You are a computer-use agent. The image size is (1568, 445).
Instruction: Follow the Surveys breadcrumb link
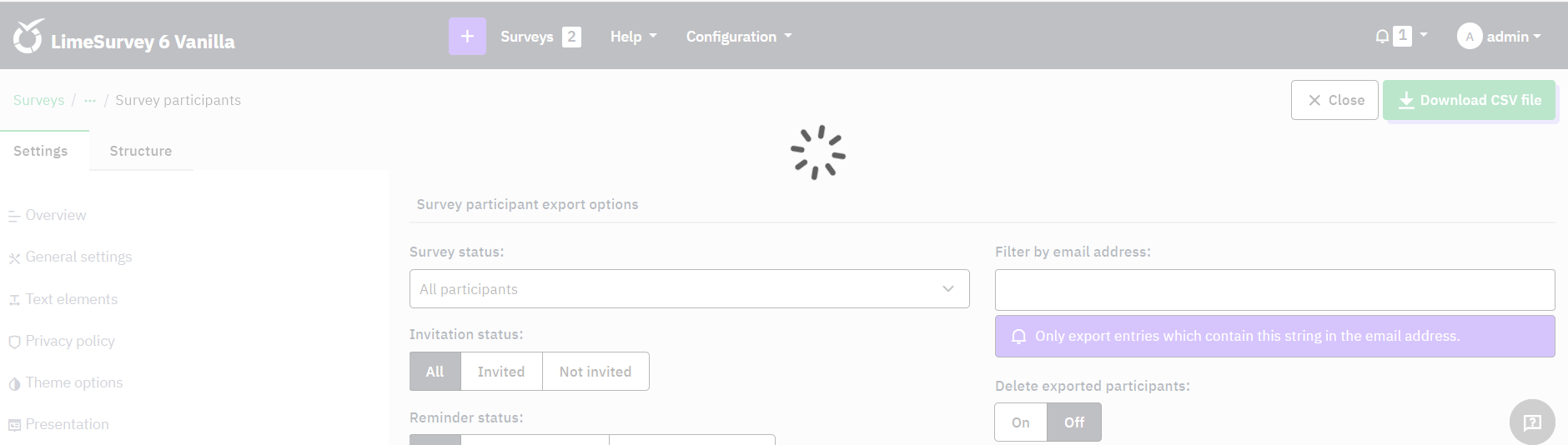(x=38, y=100)
